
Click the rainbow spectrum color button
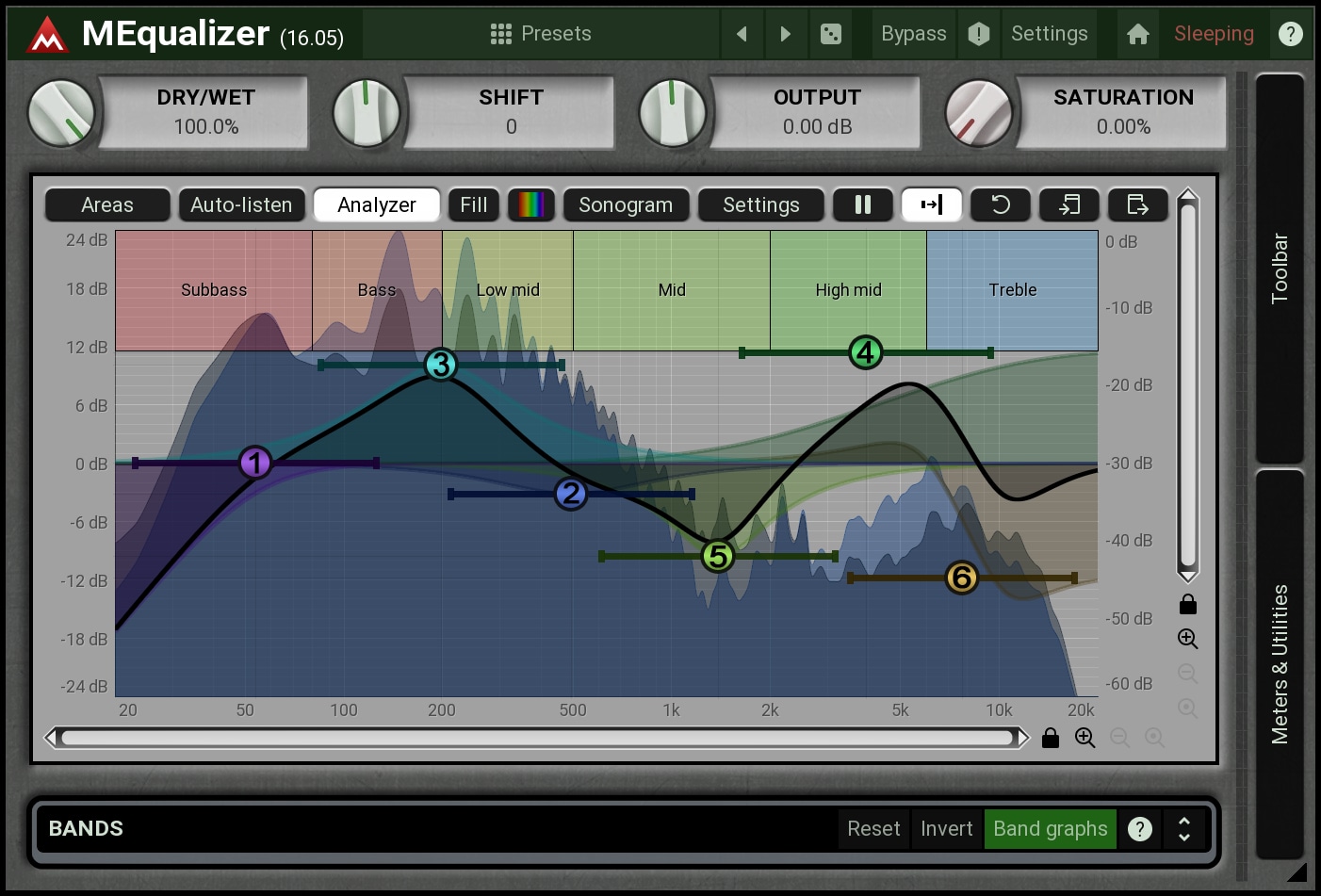[x=531, y=204]
